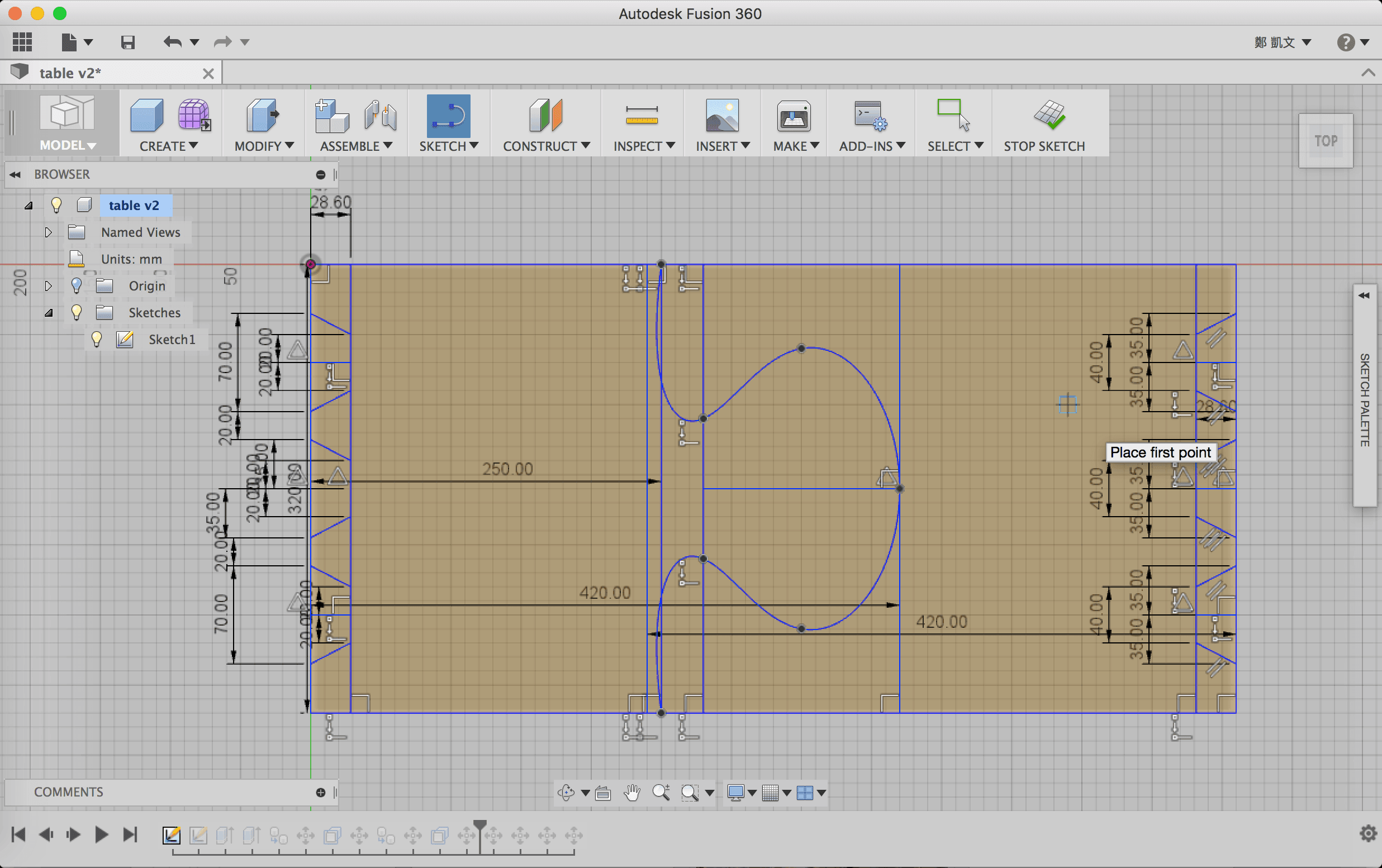
Task: Click the Select window icon
Action: [953, 115]
